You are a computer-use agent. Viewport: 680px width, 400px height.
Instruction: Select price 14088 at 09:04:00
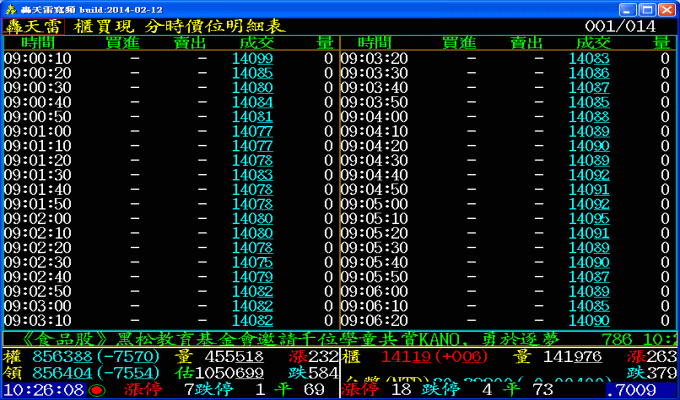(589, 117)
